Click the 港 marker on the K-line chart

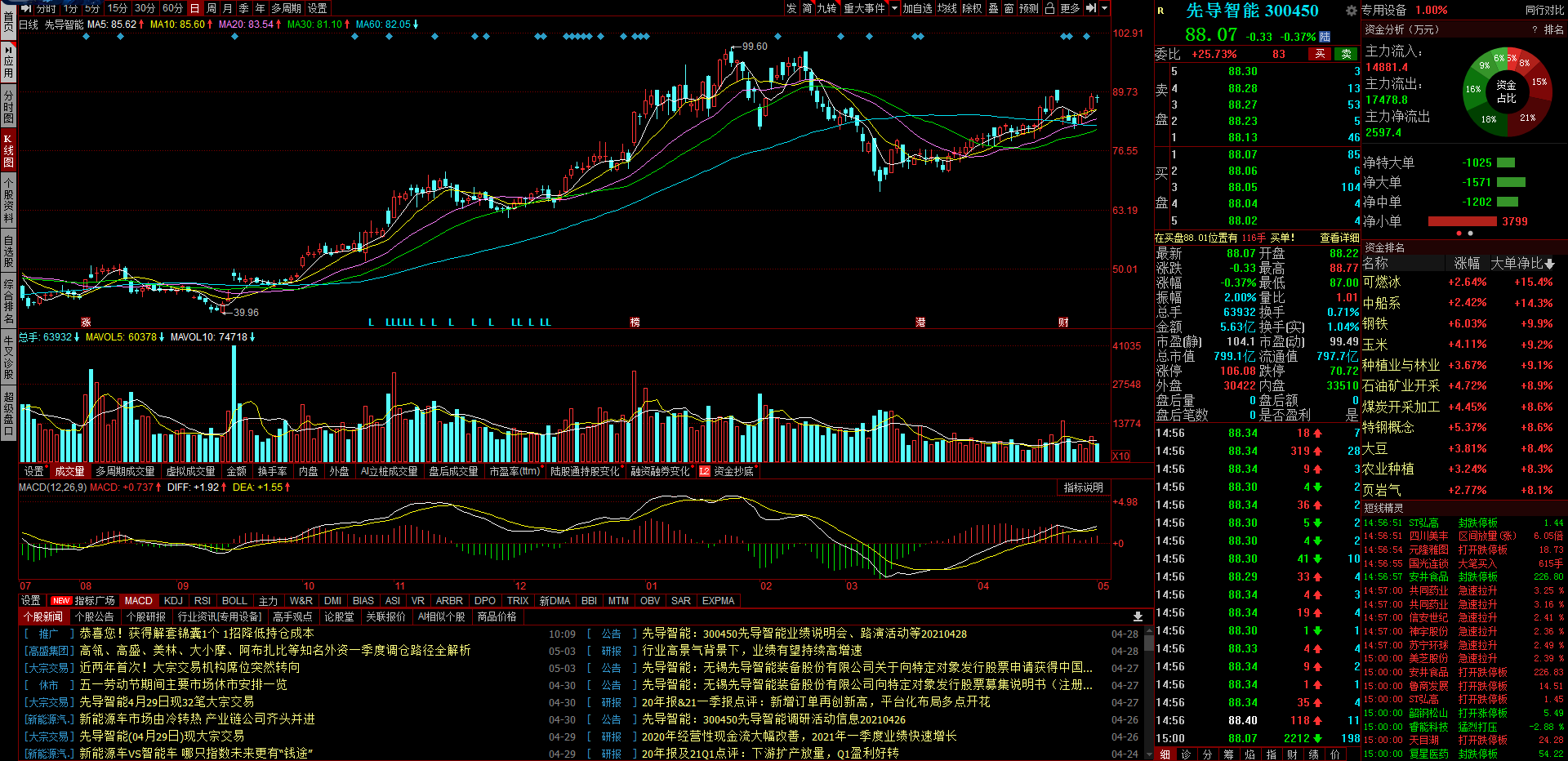(x=920, y=323)
